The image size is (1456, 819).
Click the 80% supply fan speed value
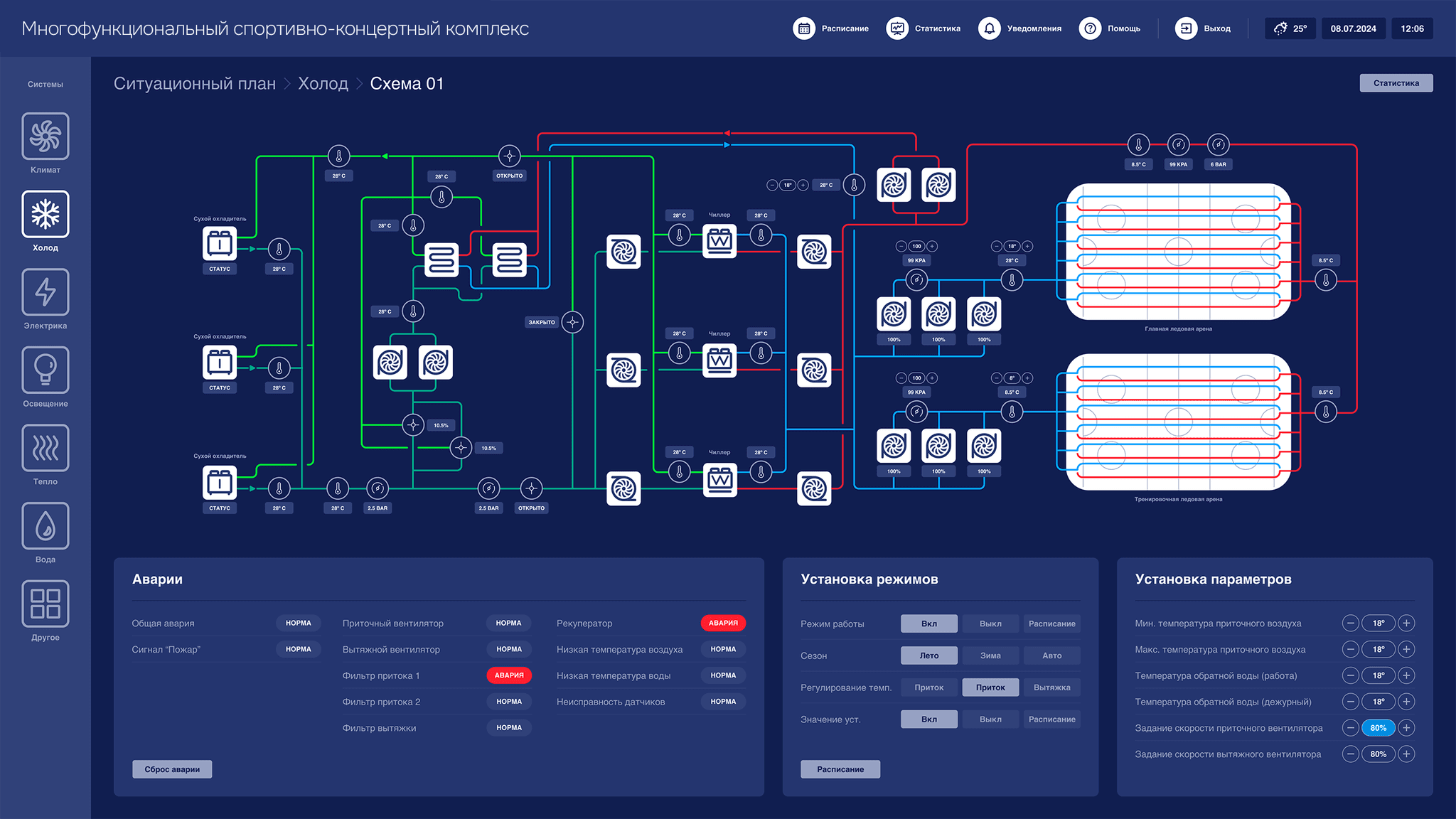coord(1378,728)
